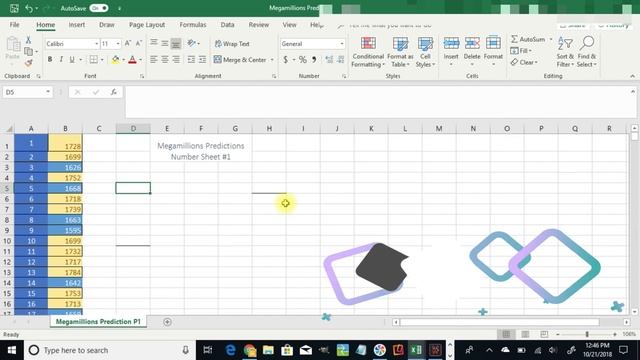Click the zoom slider in status bar

(587, 334)
